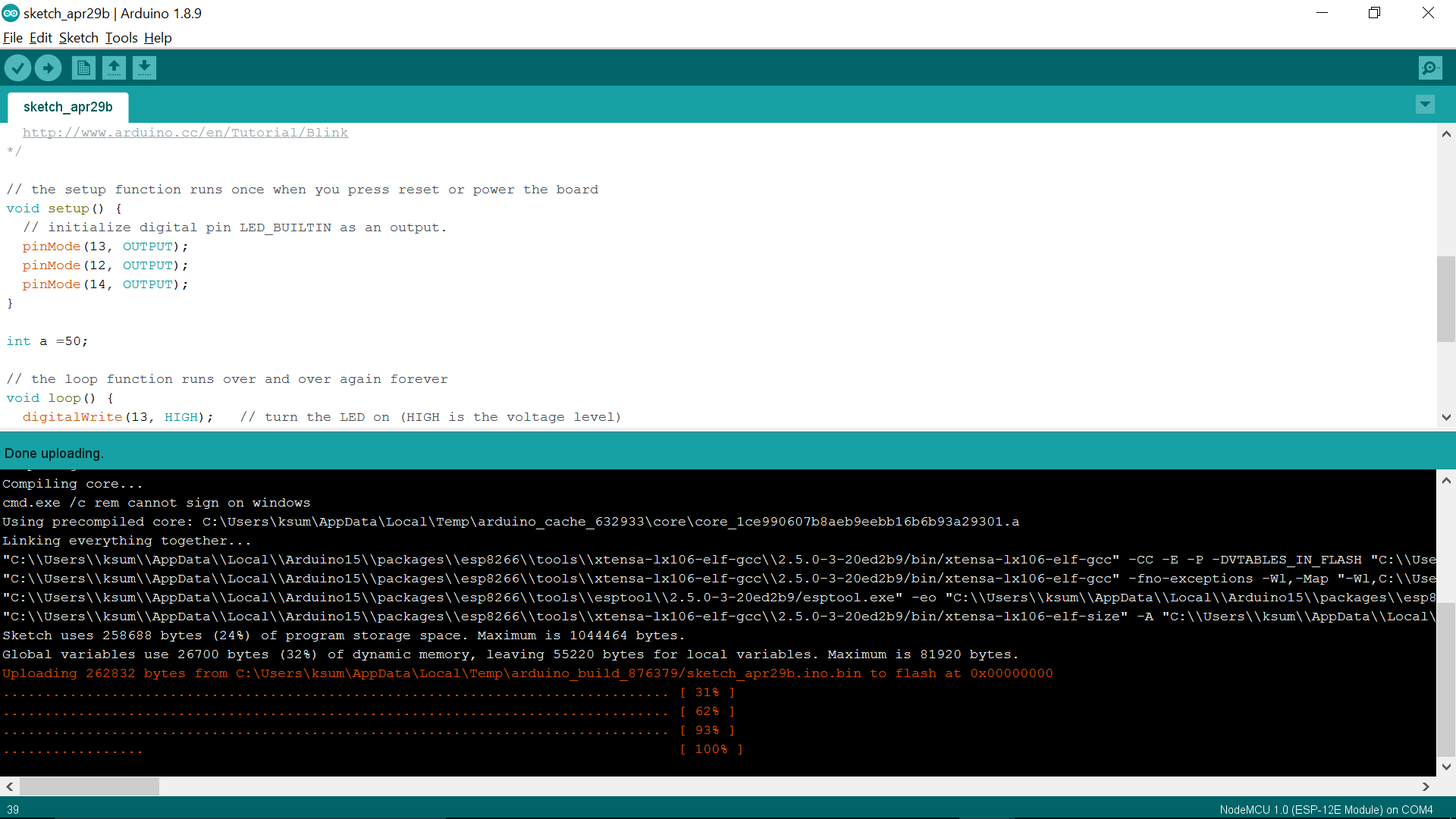Click the Arduino logo in title bar
The image size is (1456, 819).
tap(11, 13)
